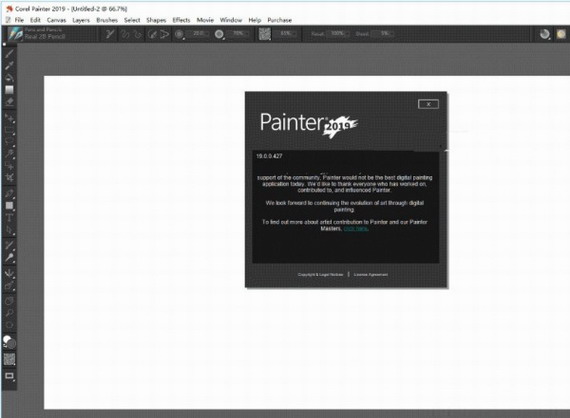Click the gray sphere icon in property bar
The height and width of the screenshot is (418, 570).
tap(544, 34)
